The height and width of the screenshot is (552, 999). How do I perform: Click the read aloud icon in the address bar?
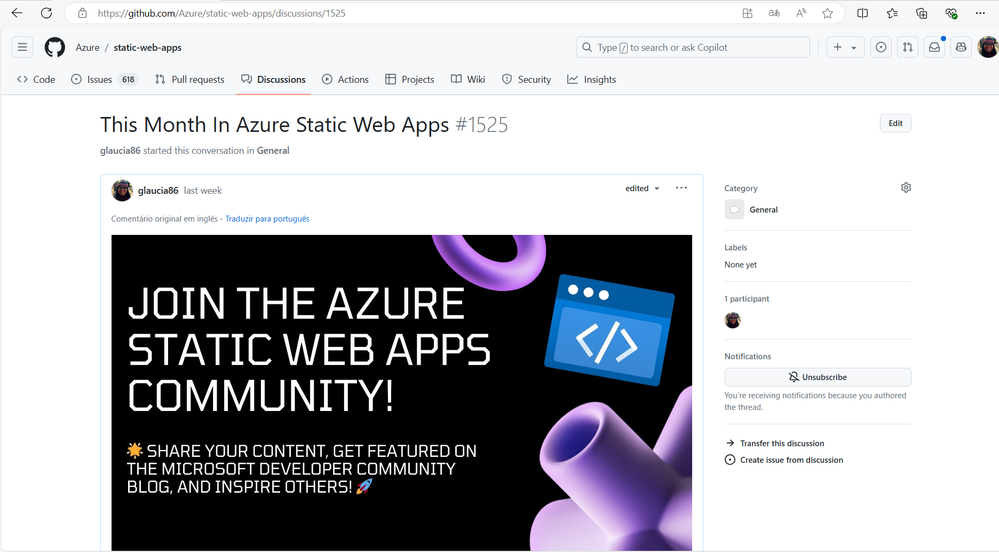[801, 13]
